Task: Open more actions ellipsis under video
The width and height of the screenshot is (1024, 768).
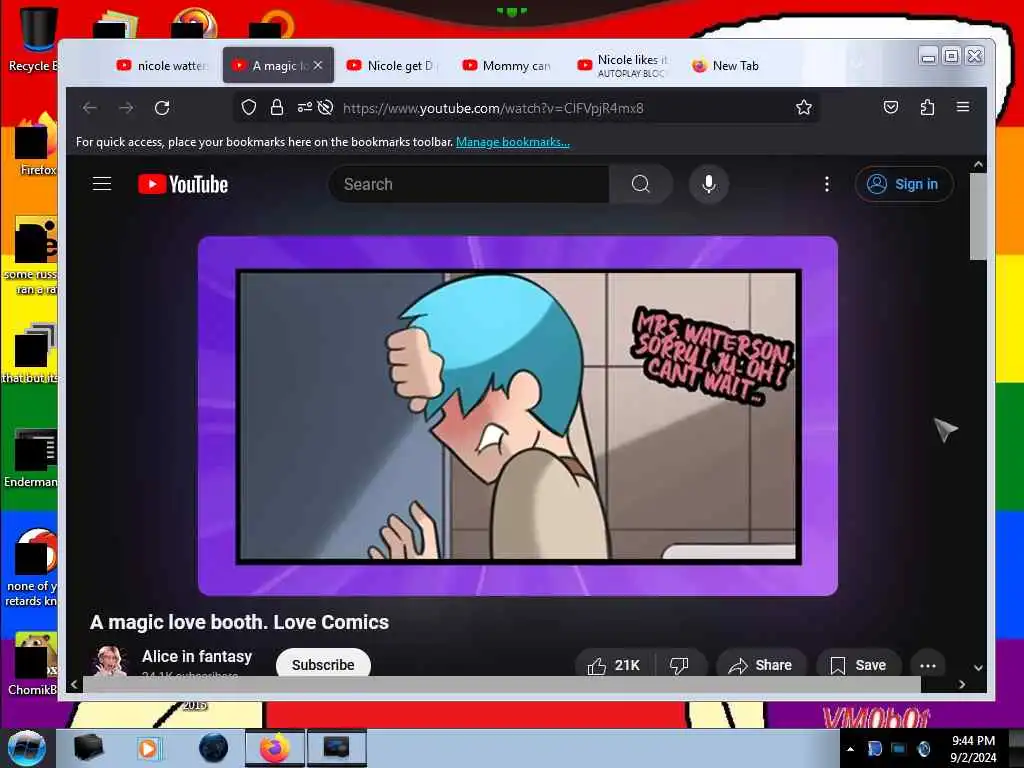Action: (928, 665)
